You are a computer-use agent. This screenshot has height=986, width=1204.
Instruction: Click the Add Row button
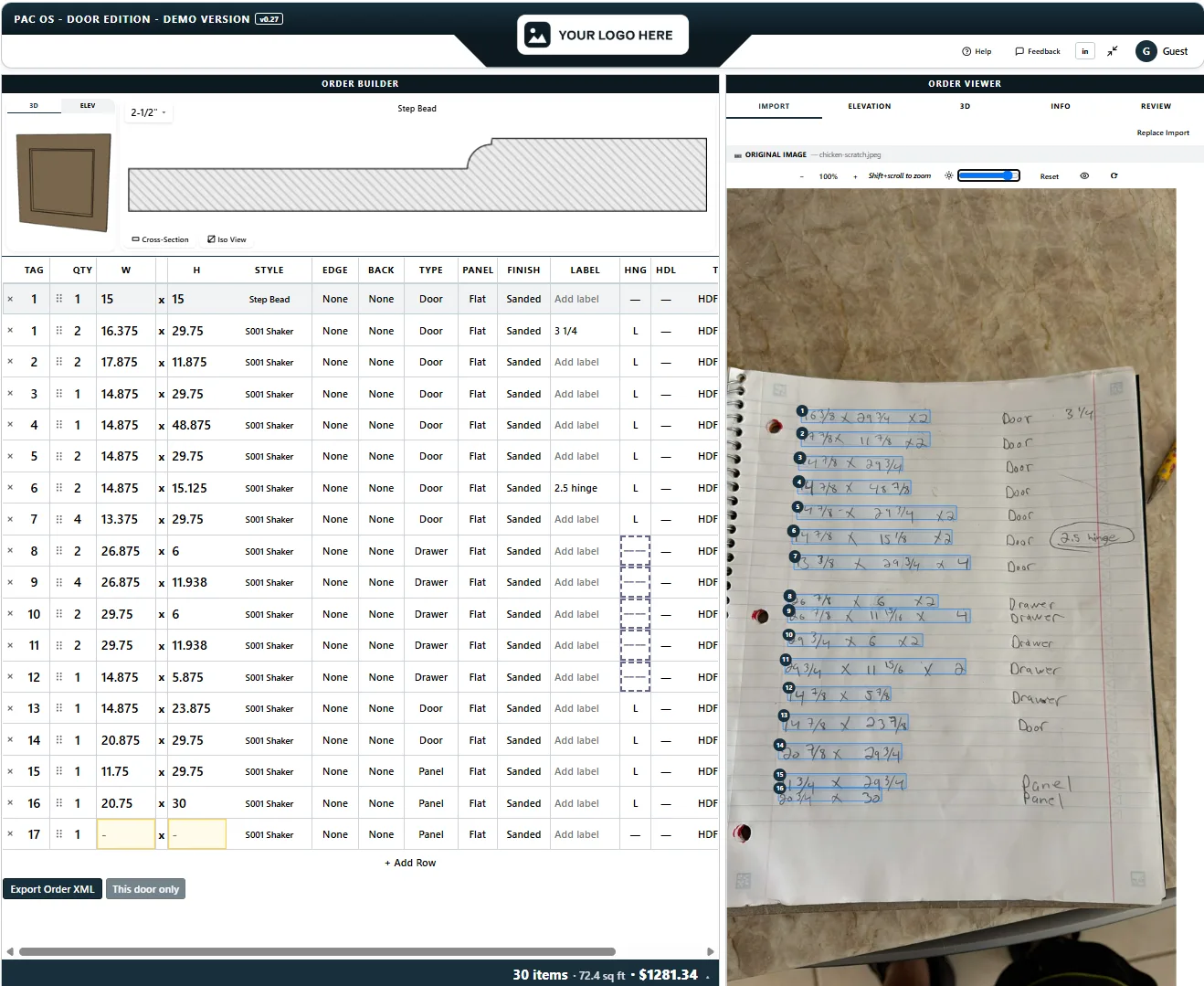(x=410, y=863)
